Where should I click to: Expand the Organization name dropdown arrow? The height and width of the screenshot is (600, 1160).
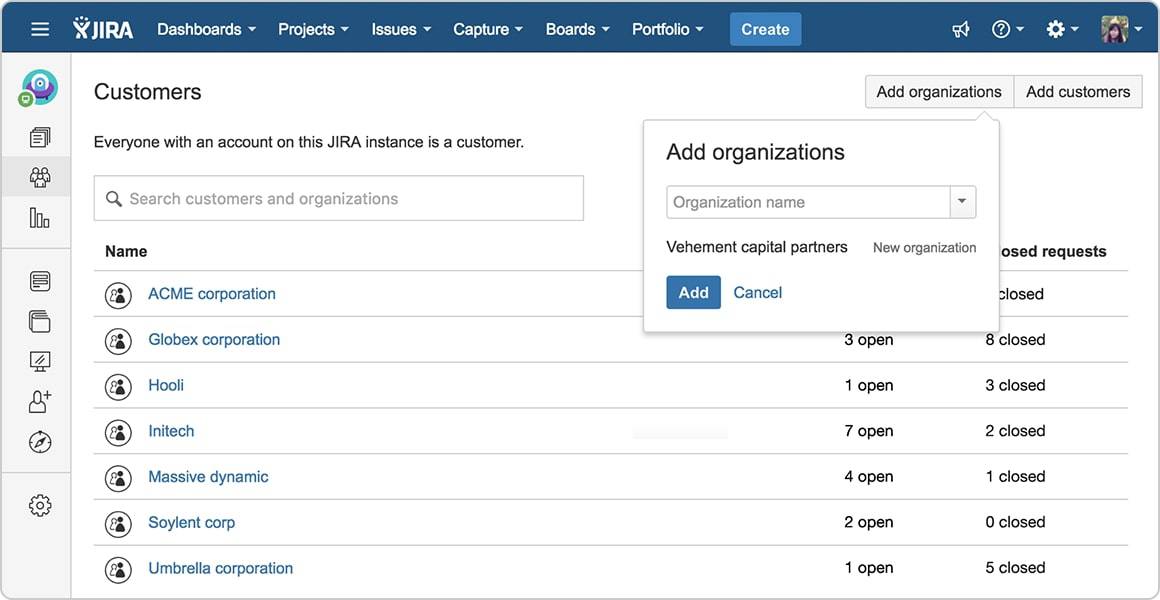pyautogui.click(x=962, y=202)
